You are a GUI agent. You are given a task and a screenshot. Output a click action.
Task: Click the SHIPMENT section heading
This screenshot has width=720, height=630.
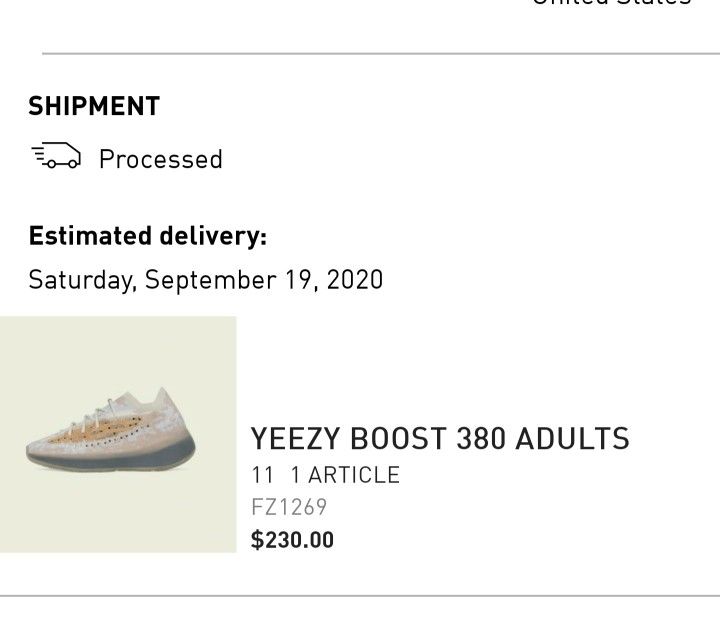click(x=94, y=106)
